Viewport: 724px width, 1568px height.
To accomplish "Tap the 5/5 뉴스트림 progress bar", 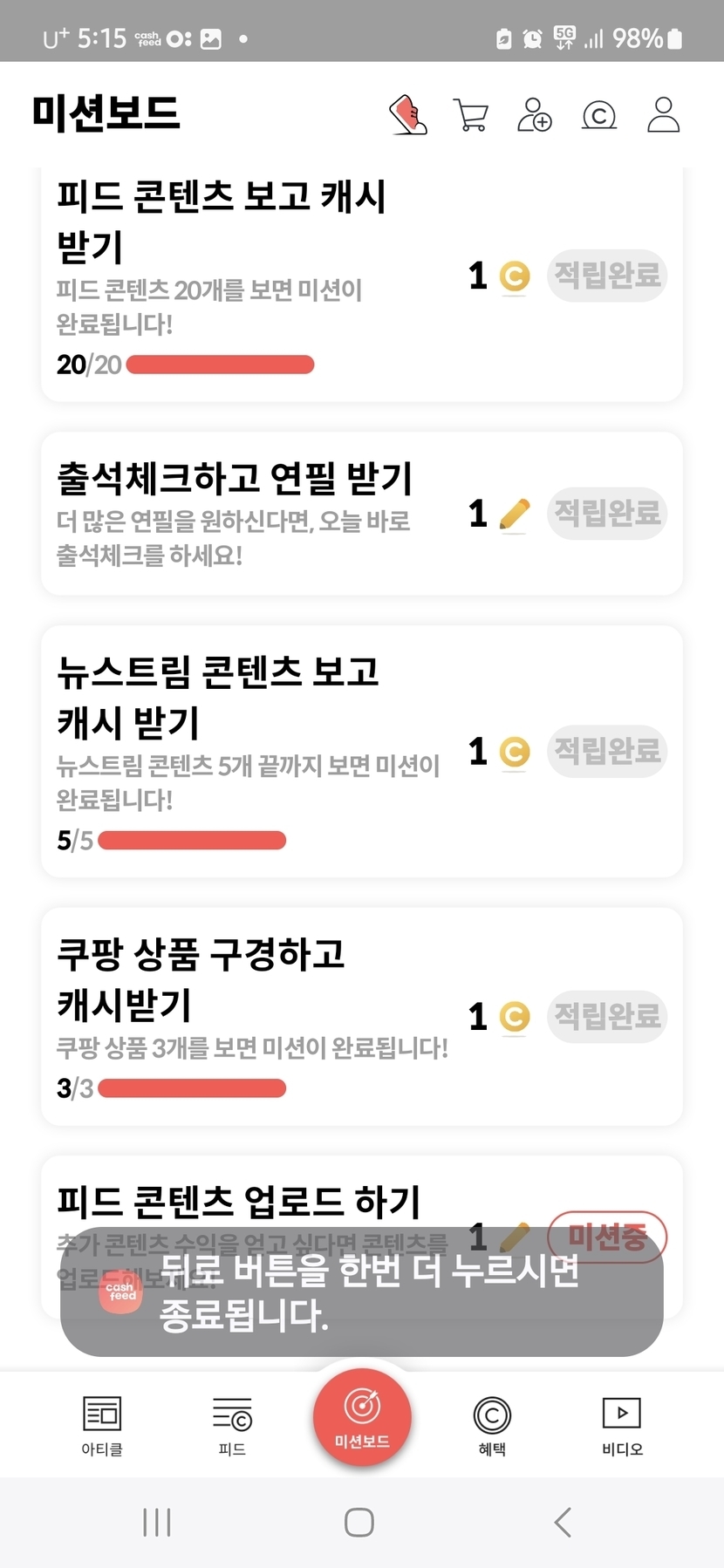I will tap(192, 841).
